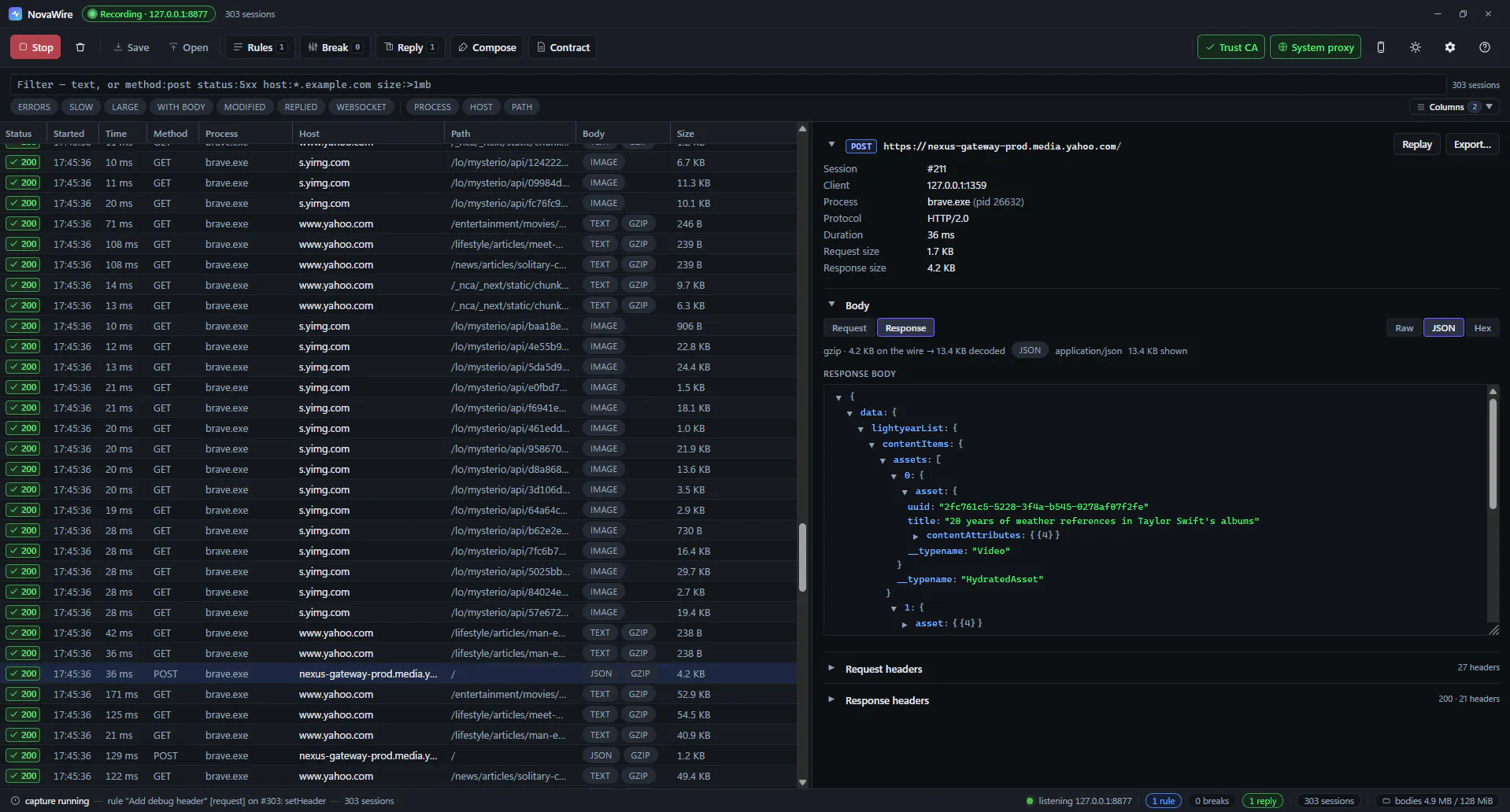Enable the ERRORS filter chip
This screenshot has width=1510, height=812.
[34, 107]
